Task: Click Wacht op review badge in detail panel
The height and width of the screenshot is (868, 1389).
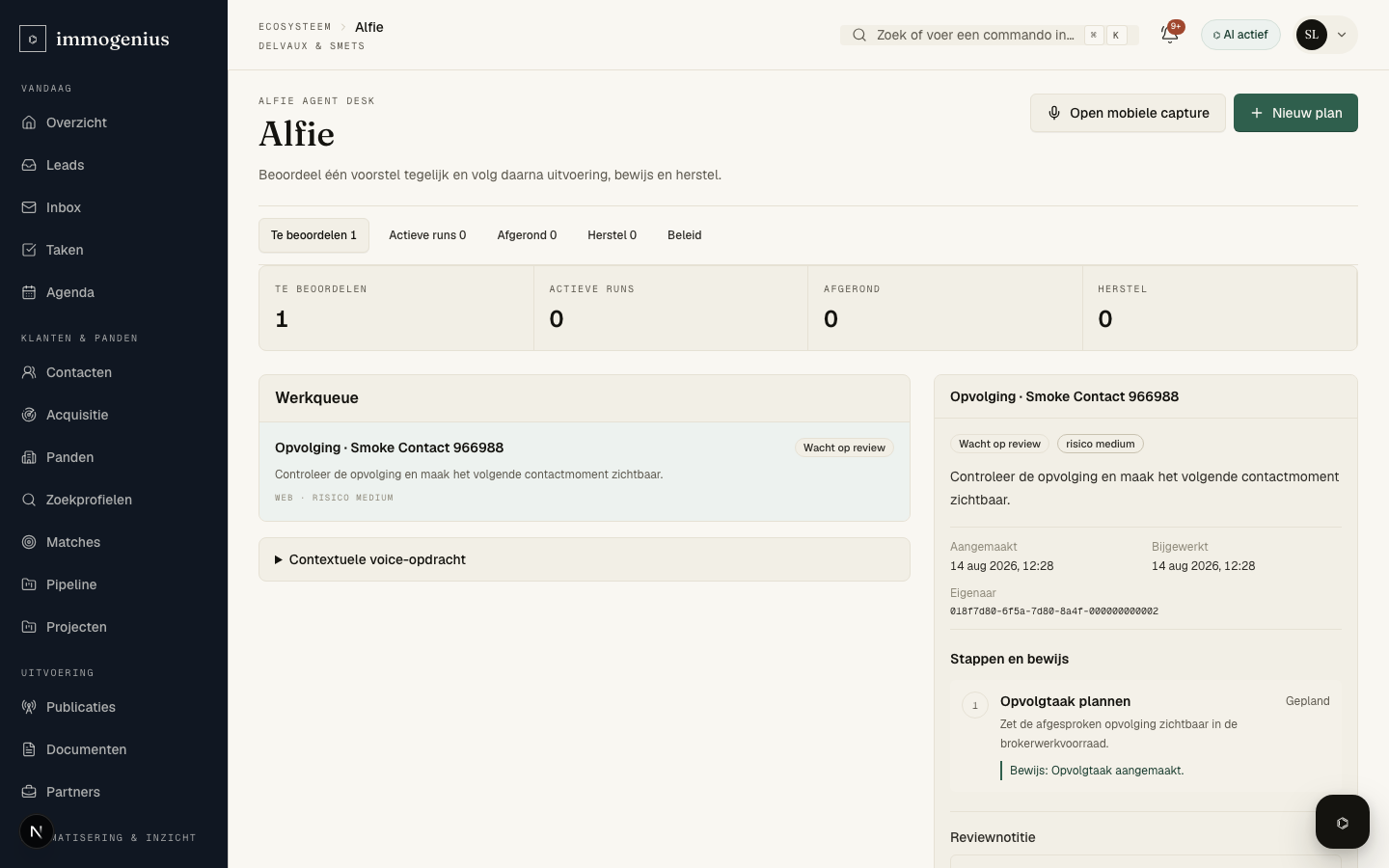Action: [x=999, y=444]
